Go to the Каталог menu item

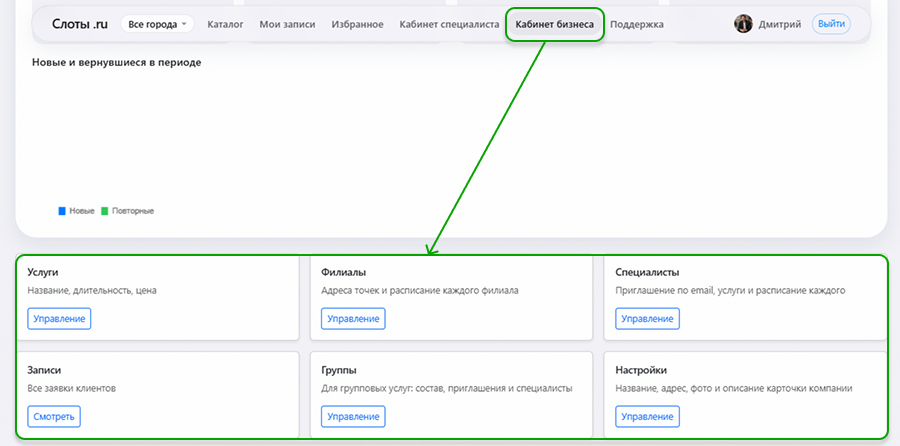click(x=226, y=24)
